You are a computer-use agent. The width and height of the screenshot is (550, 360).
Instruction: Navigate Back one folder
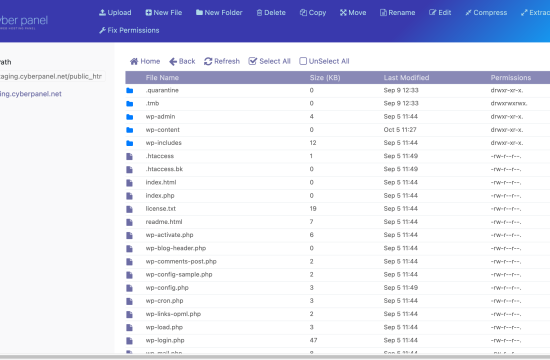coord(182,61)
